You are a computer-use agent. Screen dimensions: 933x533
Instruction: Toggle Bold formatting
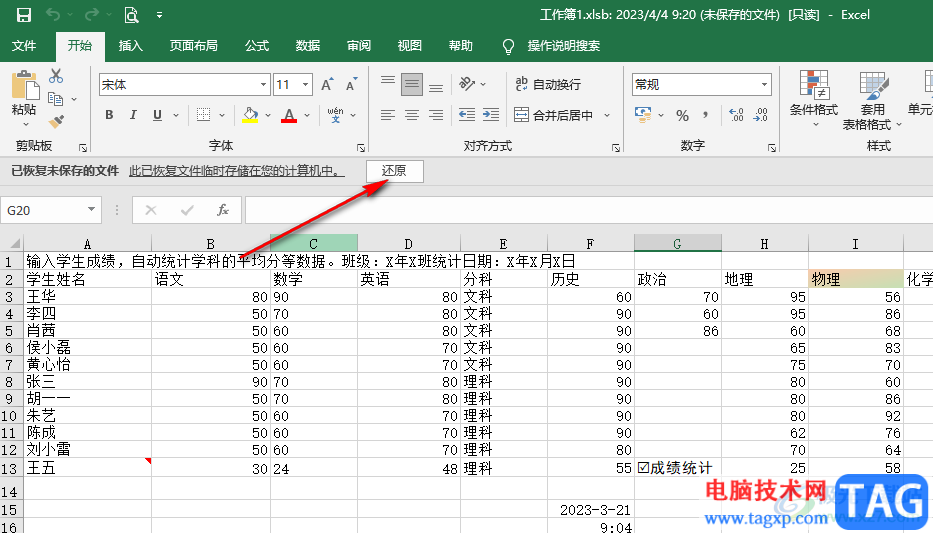[109, 115]
